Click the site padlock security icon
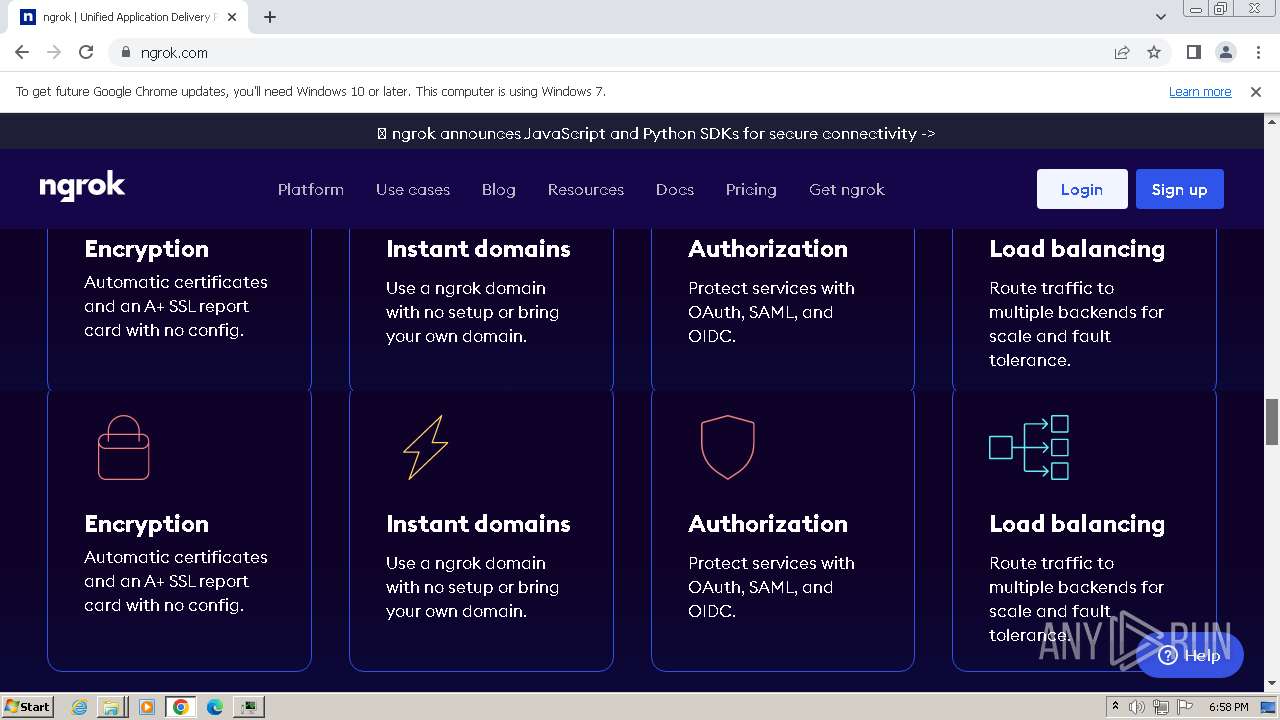 pos(125,52)
